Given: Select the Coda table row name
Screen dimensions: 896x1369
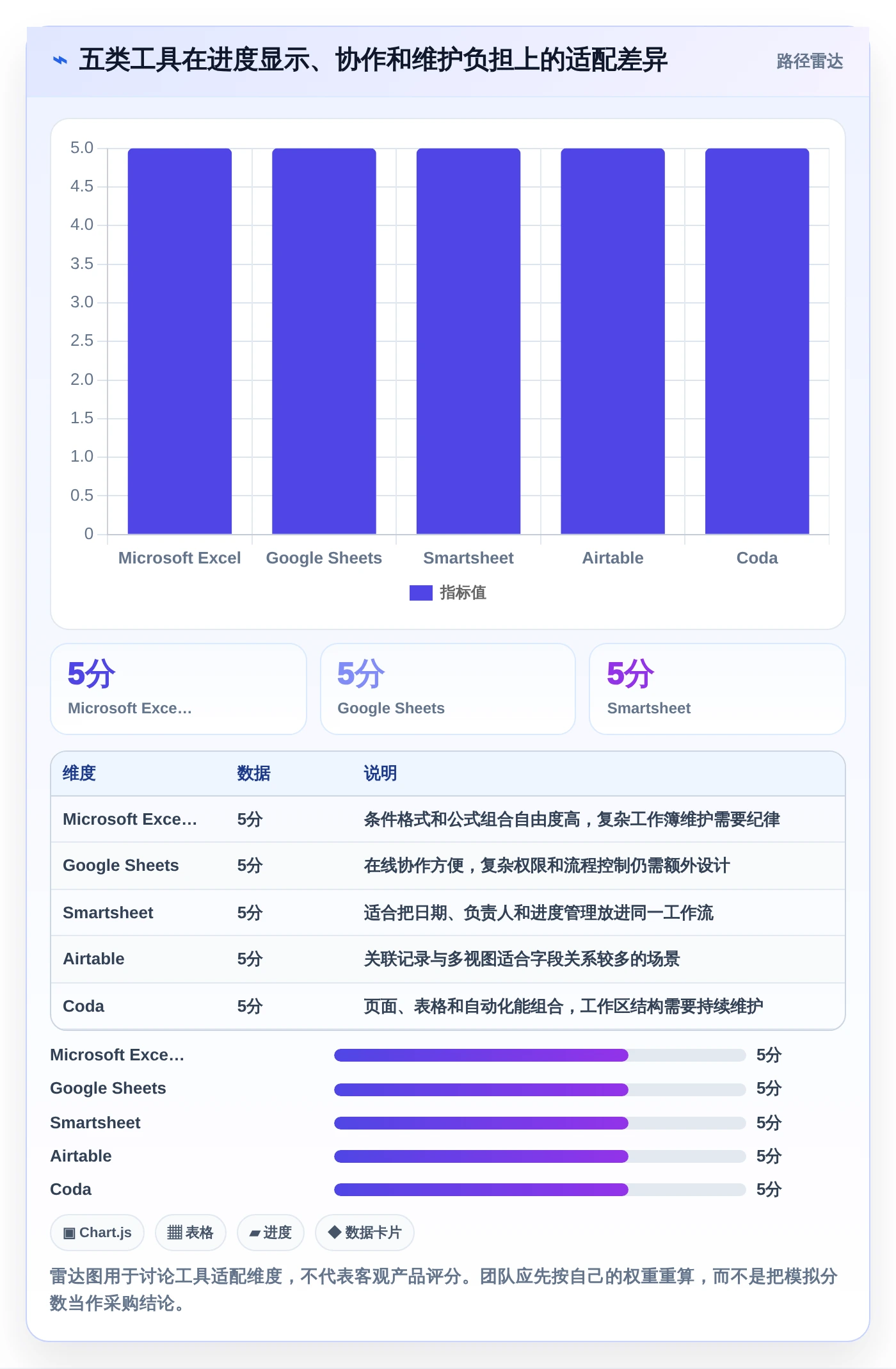Looking at the screenshot, I should [83, 1007].
